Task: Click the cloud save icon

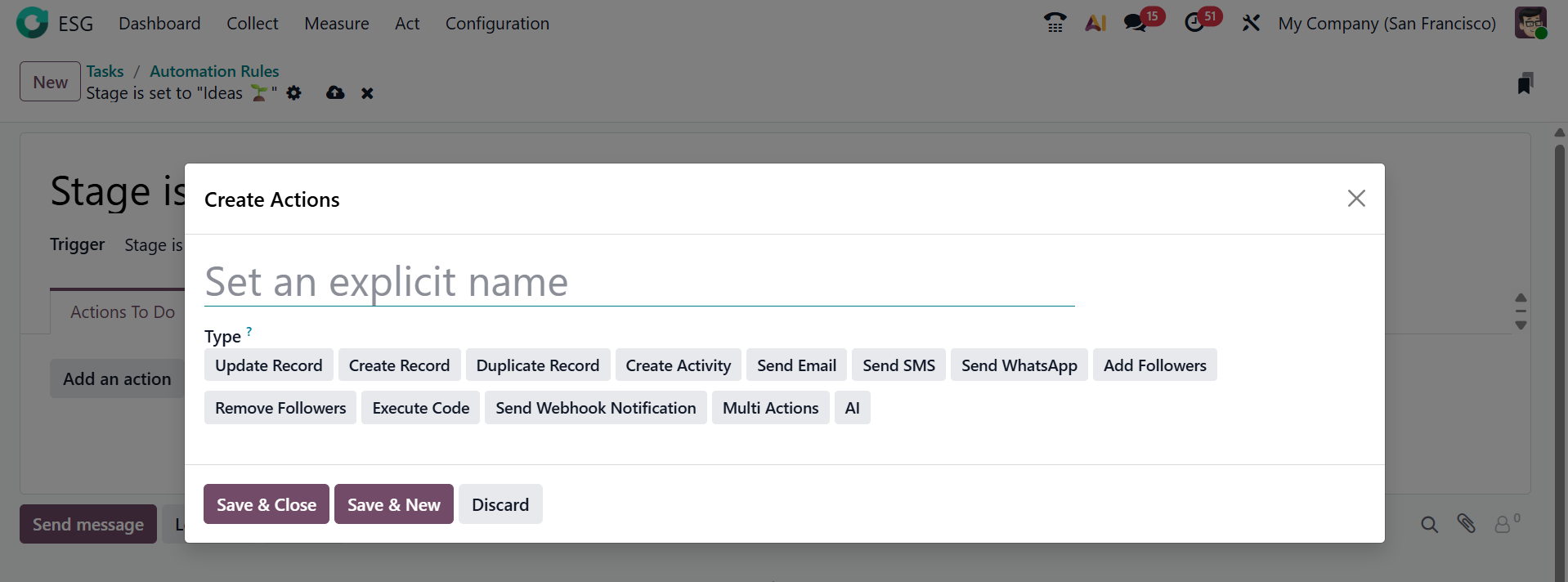Action: (335, 93)
